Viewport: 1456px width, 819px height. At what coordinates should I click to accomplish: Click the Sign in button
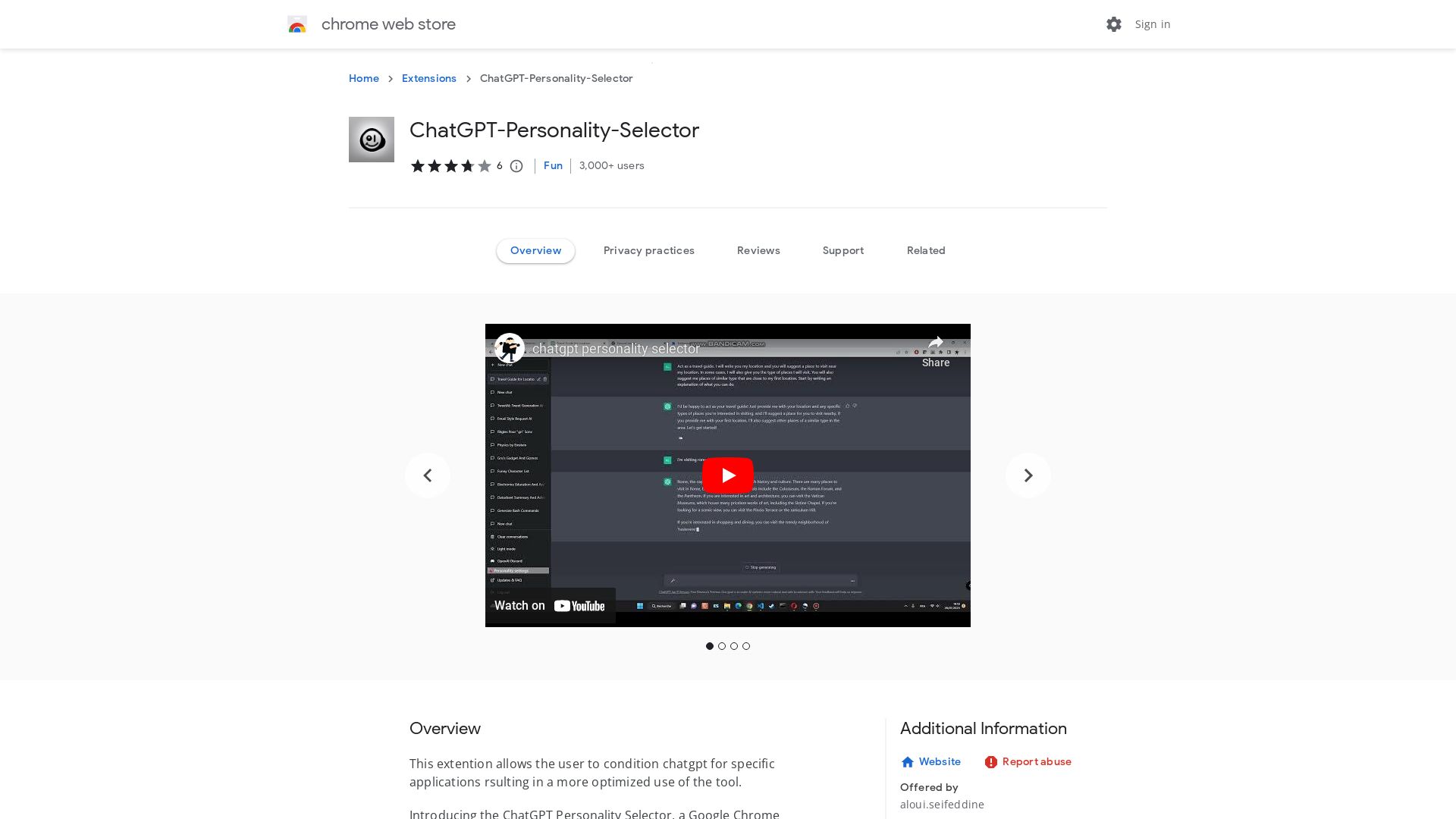tap(1152, 24)
